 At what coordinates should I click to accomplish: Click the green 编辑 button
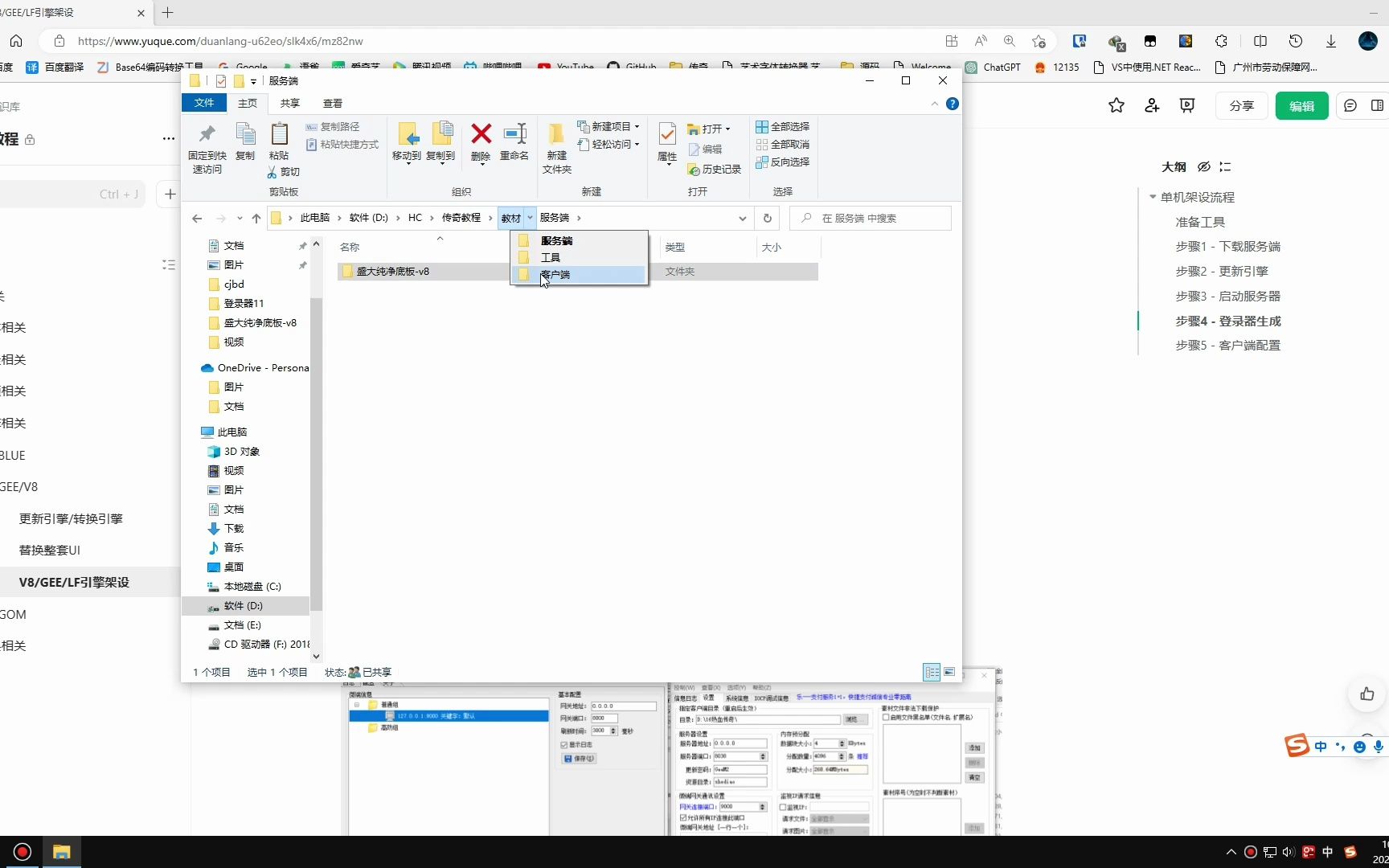click(x=1302, y=106)
